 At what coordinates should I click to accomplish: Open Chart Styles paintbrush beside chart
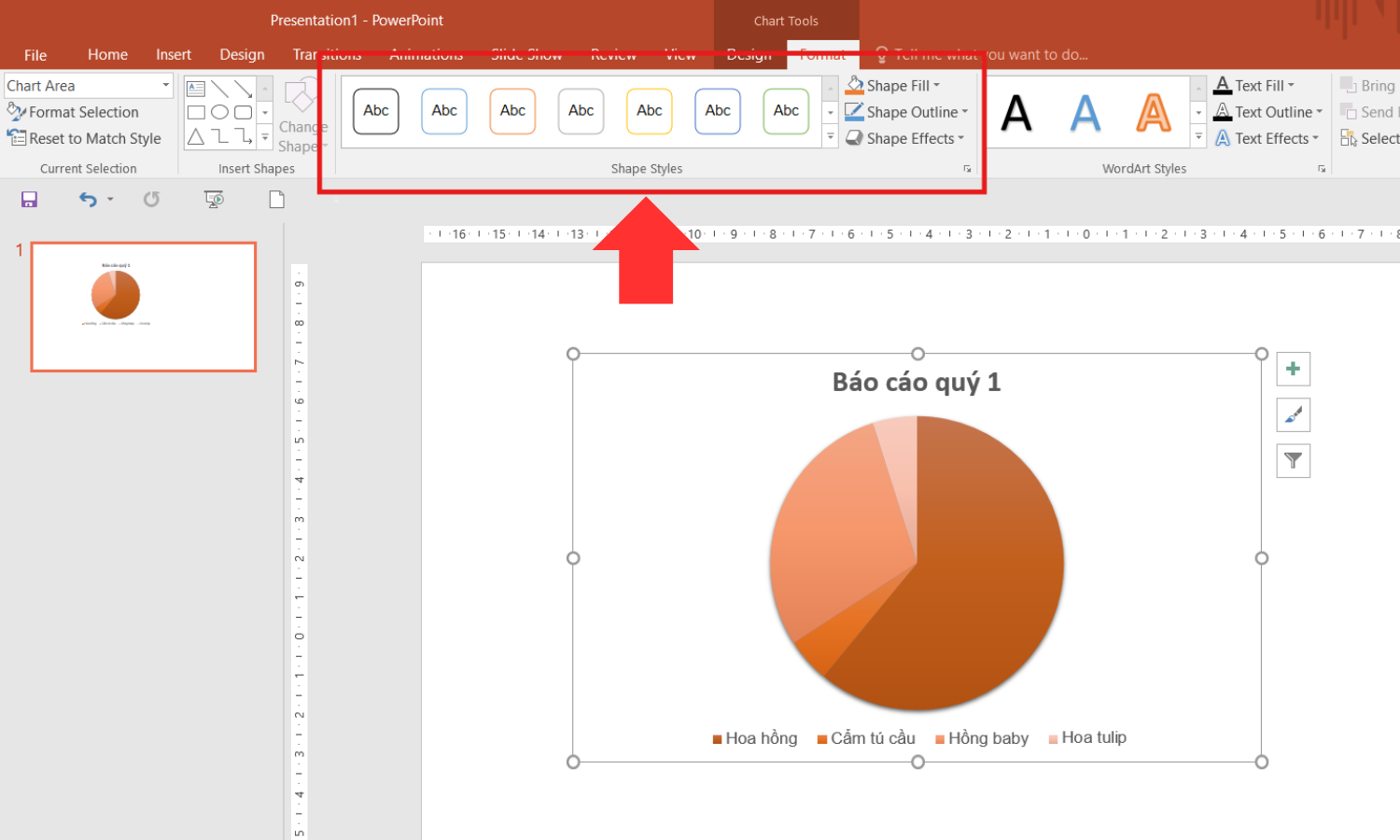1293,414
